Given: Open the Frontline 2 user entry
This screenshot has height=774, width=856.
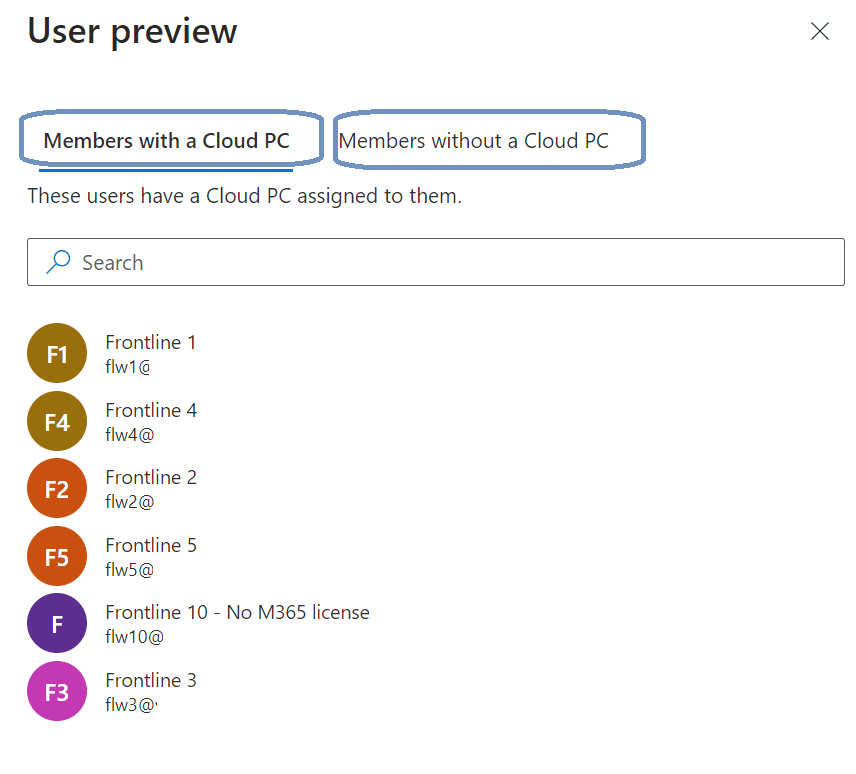Looking at the screenshot, I should point(151,477).
